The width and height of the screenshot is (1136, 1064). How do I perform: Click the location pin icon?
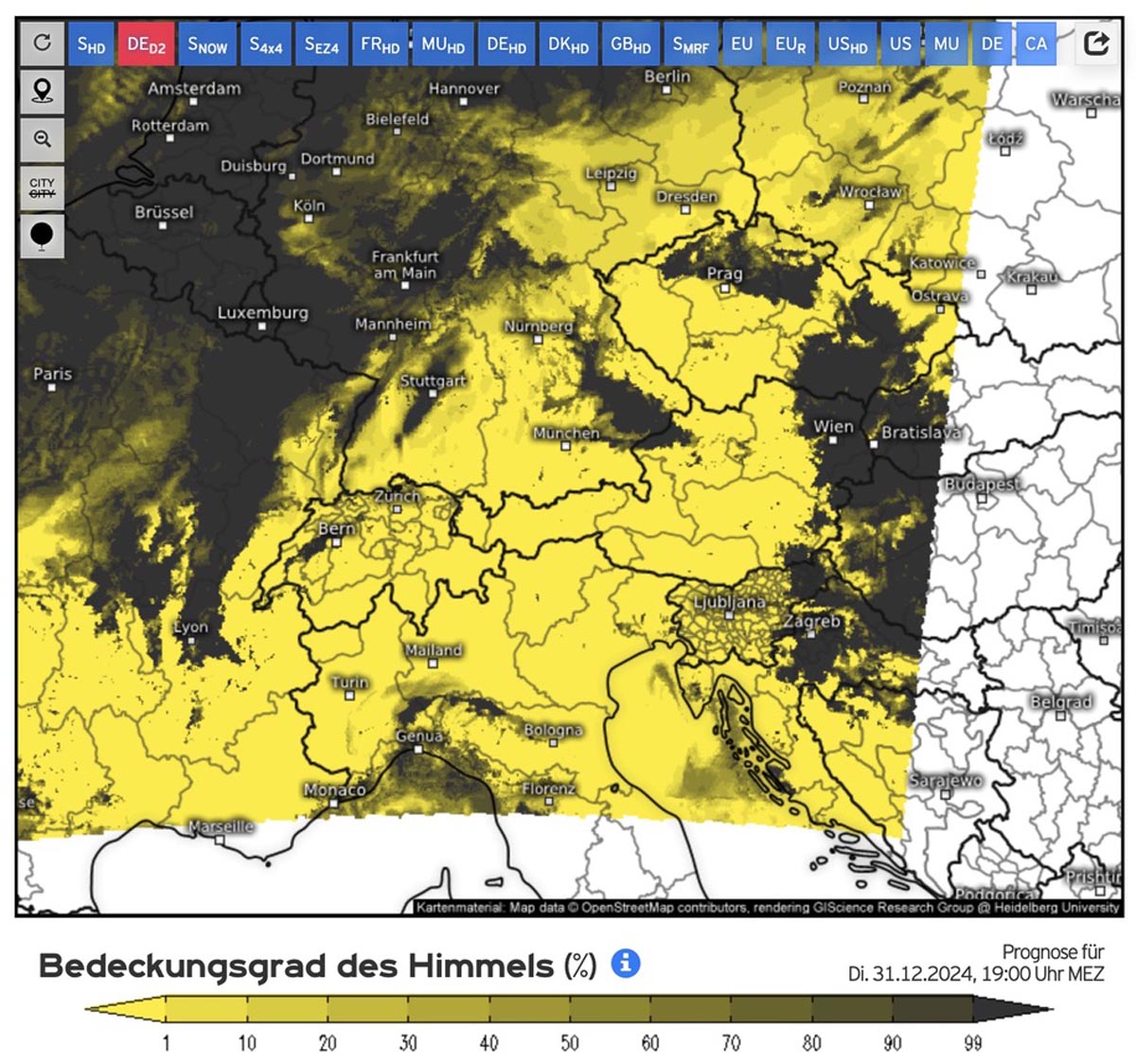pos(42,92)
